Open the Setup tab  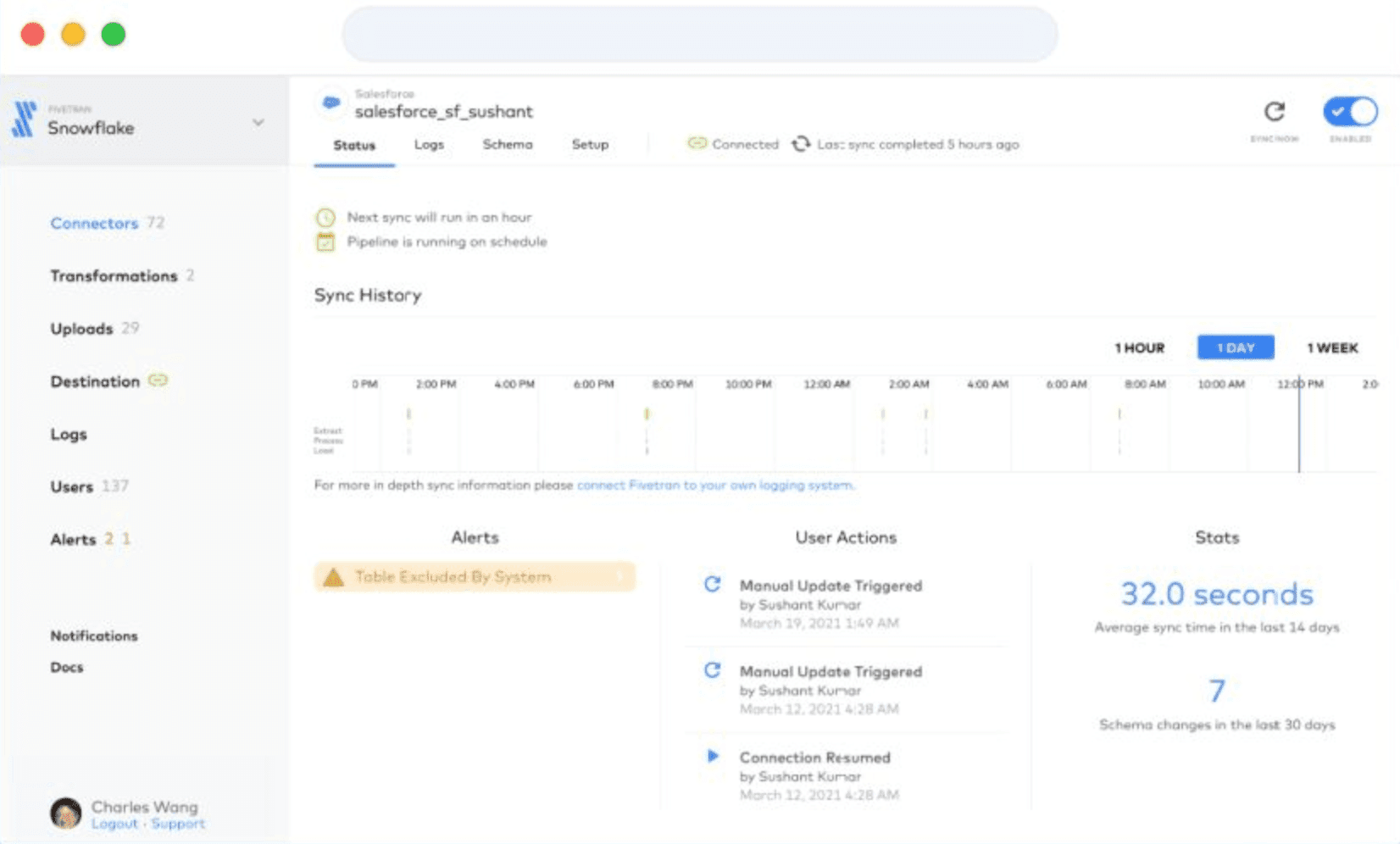590,145
